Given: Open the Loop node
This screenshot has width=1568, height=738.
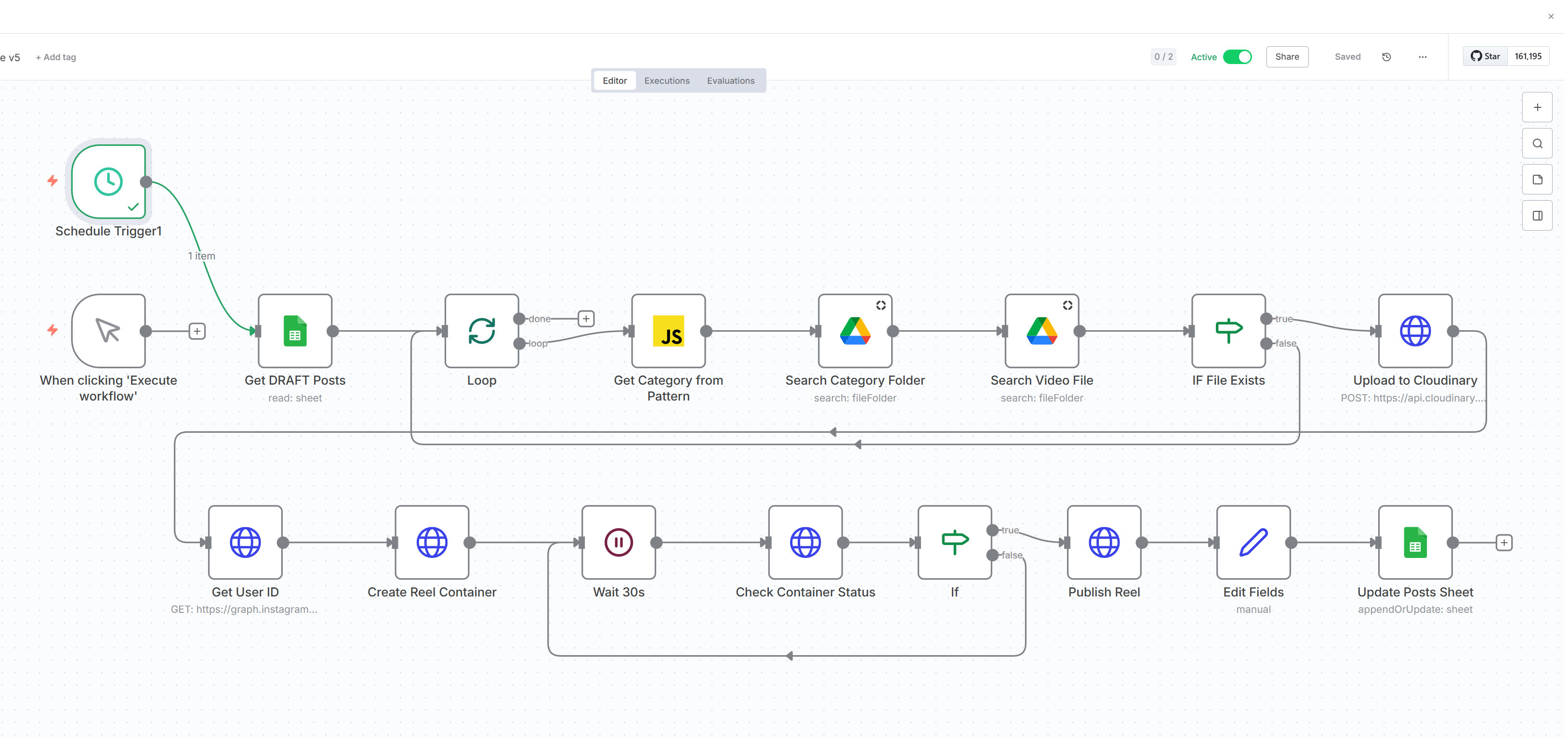Looking at the screenshot, I should point(481,331).
